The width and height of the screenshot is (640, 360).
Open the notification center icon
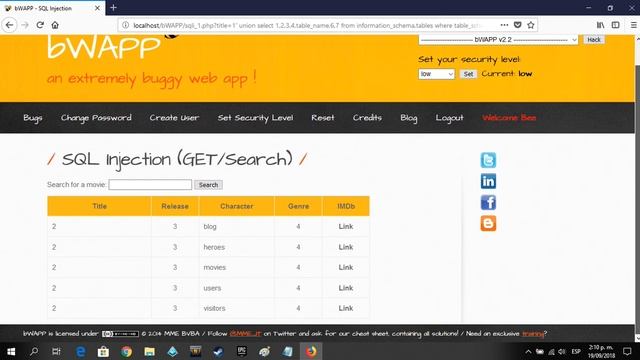[627, 351]
